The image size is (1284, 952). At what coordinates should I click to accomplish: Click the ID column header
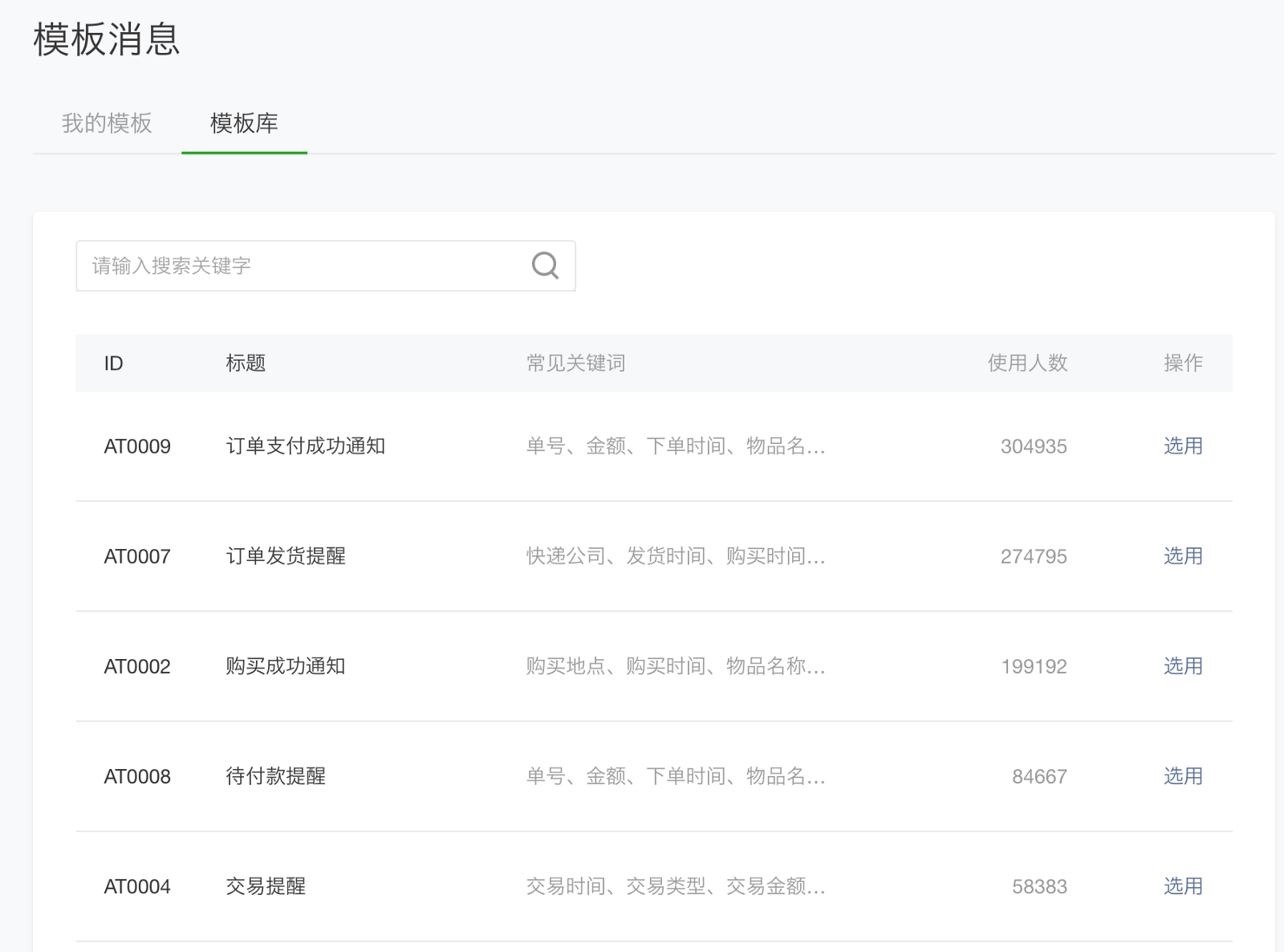[x=113, y=364]
